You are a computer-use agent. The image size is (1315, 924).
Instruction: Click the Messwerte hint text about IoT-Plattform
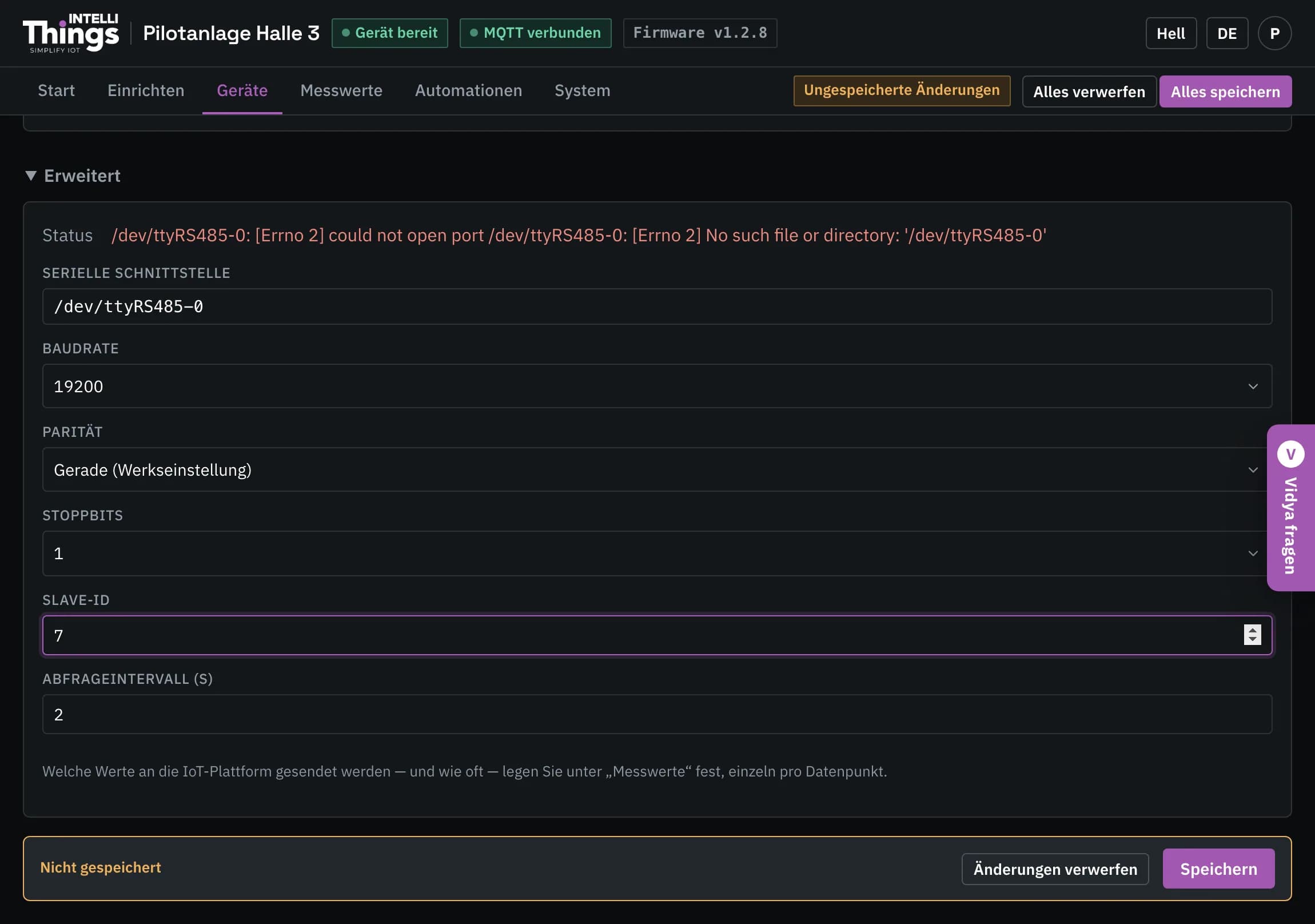click(x=464, y=772)
